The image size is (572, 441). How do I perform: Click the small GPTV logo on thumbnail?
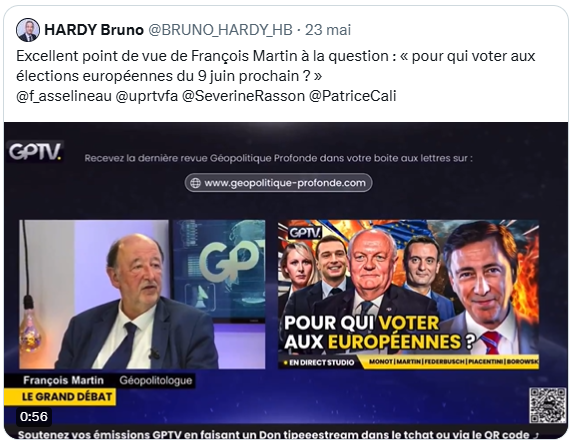(305, 233)
